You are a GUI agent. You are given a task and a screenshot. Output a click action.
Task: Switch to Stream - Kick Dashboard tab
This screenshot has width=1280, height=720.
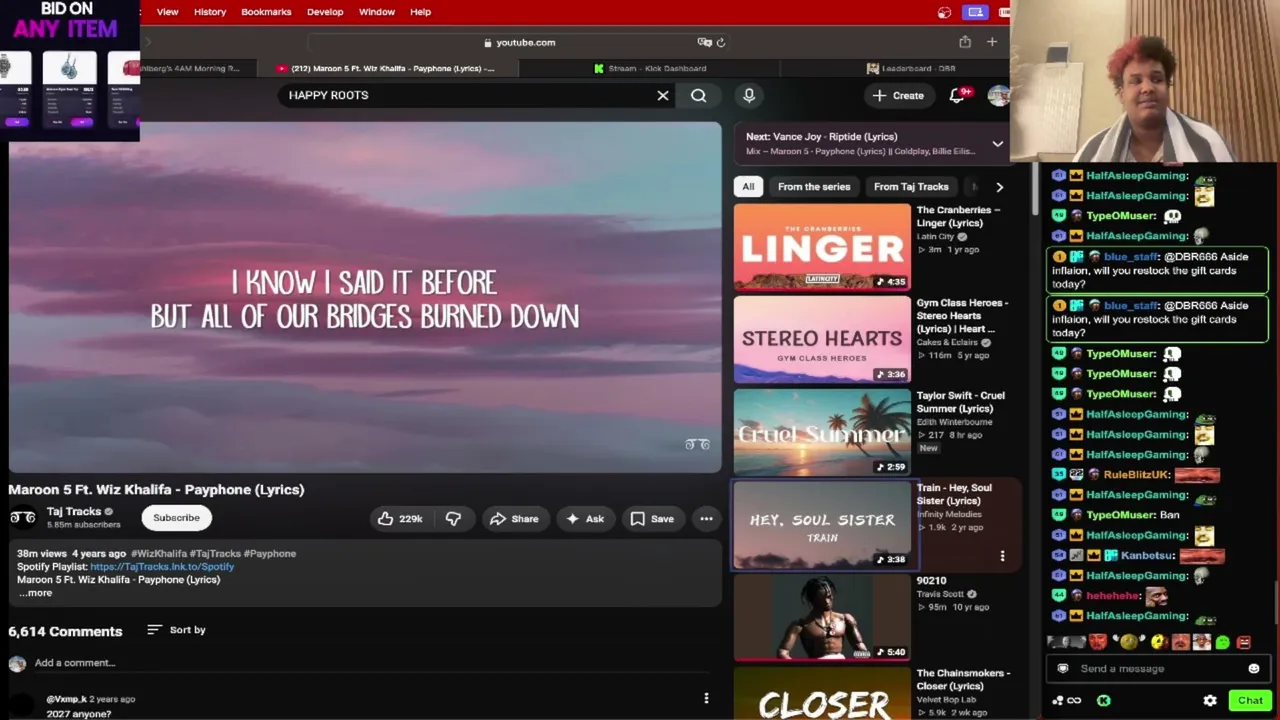coord(650,68)
